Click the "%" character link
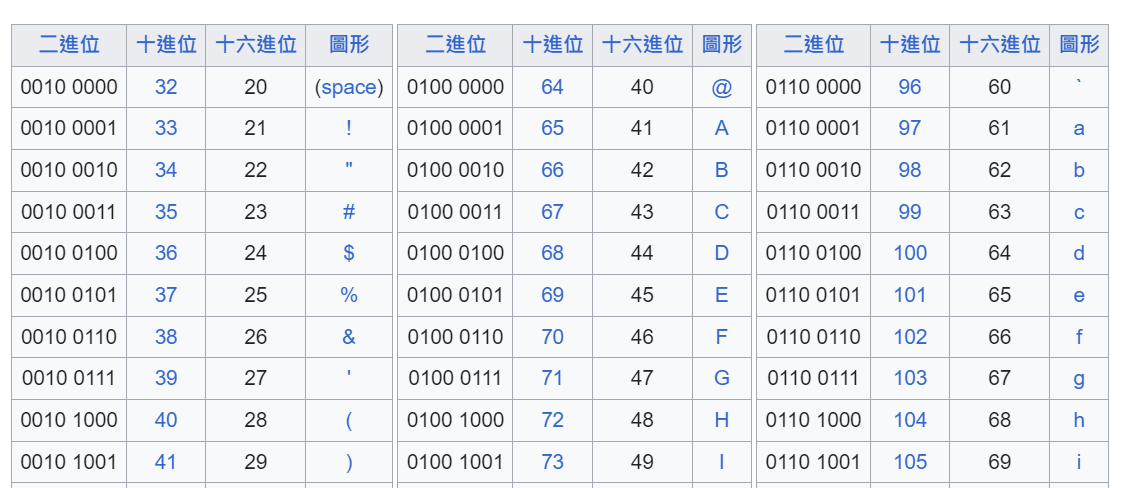 (x=348, y=295)
